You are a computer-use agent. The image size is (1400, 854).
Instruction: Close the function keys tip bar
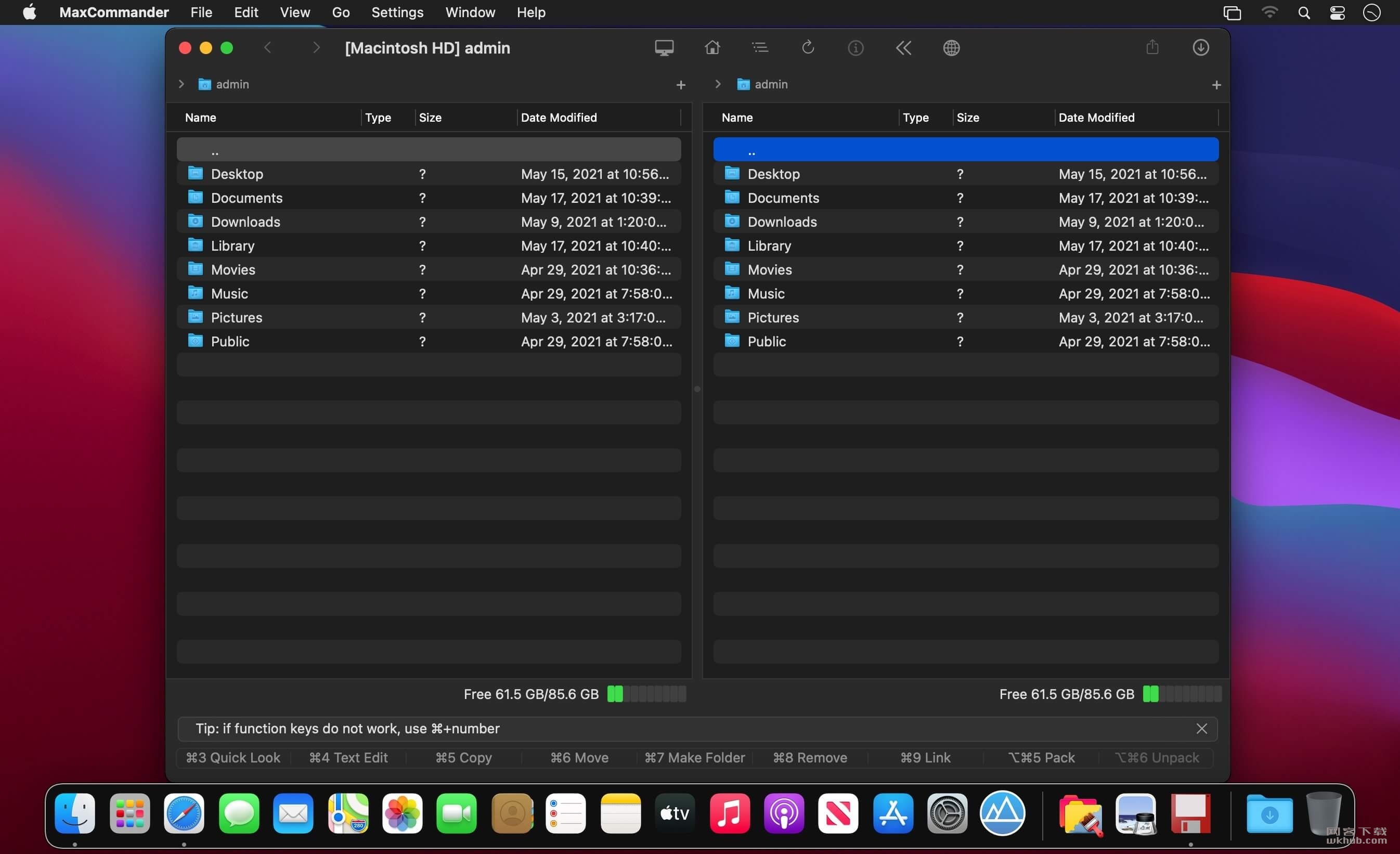tap(1201, 729)
